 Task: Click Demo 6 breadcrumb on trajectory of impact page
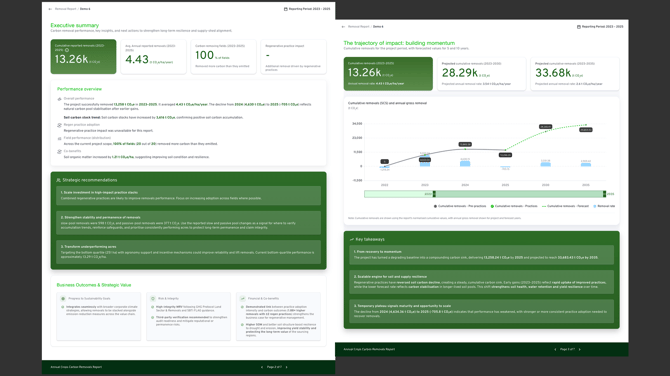(x=378, y=27)
